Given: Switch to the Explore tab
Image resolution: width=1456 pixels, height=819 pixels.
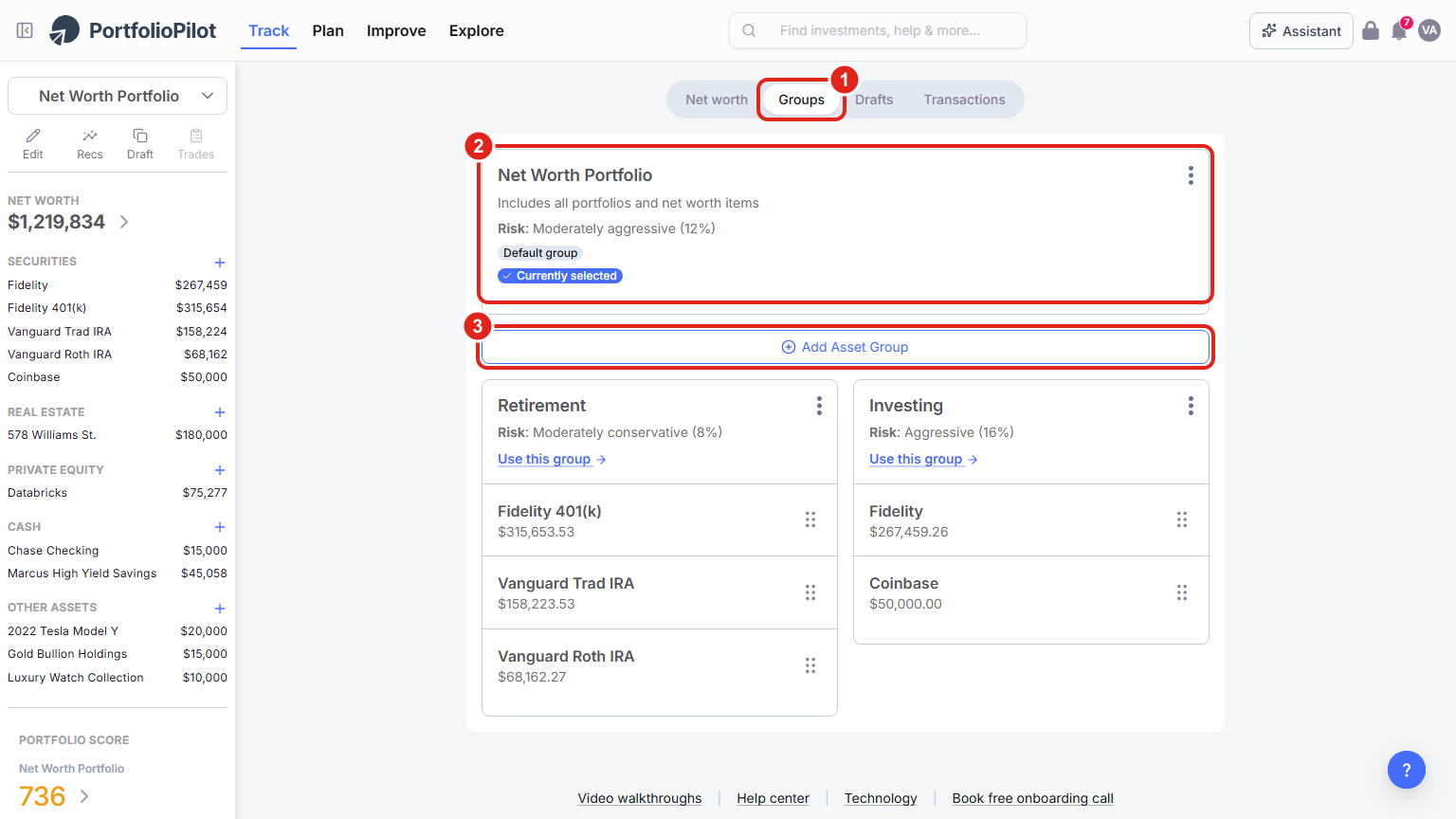Looking at the screenshot, I should point(477,30).
